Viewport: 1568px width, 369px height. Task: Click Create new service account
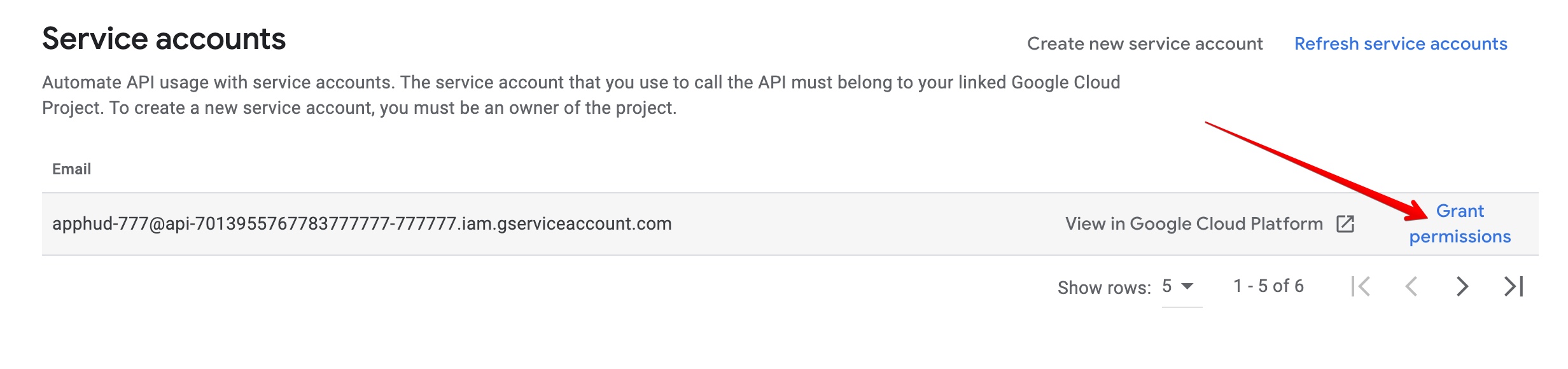coord(1145,44)
